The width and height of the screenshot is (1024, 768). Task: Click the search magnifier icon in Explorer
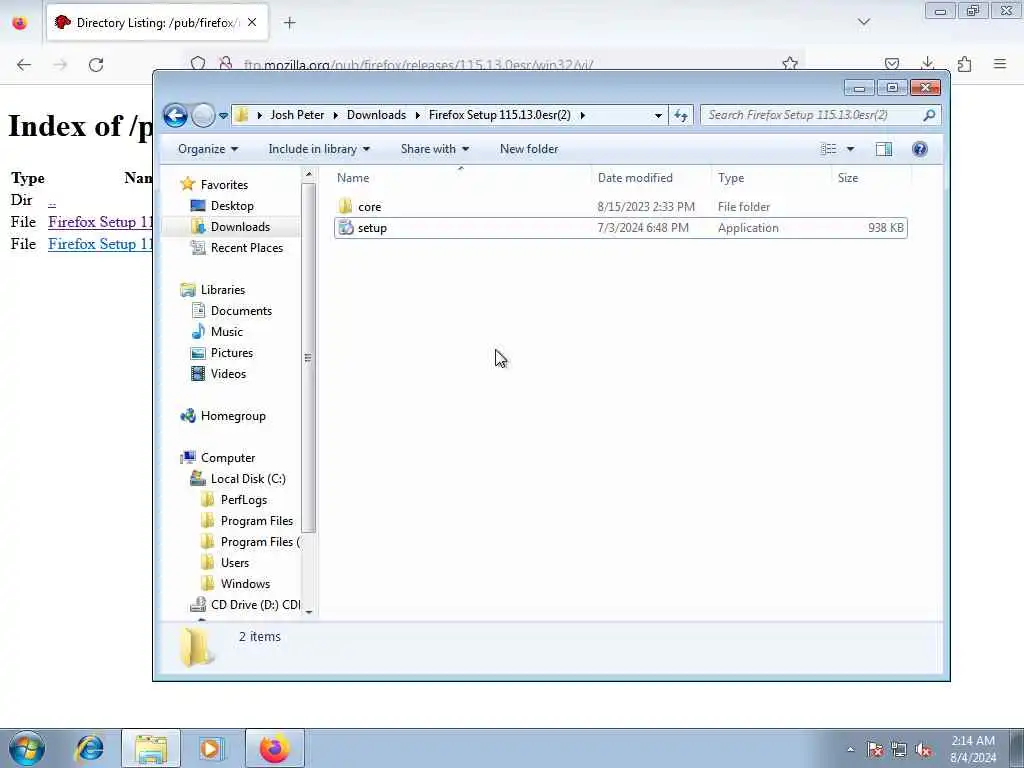(x=929, y=115)
